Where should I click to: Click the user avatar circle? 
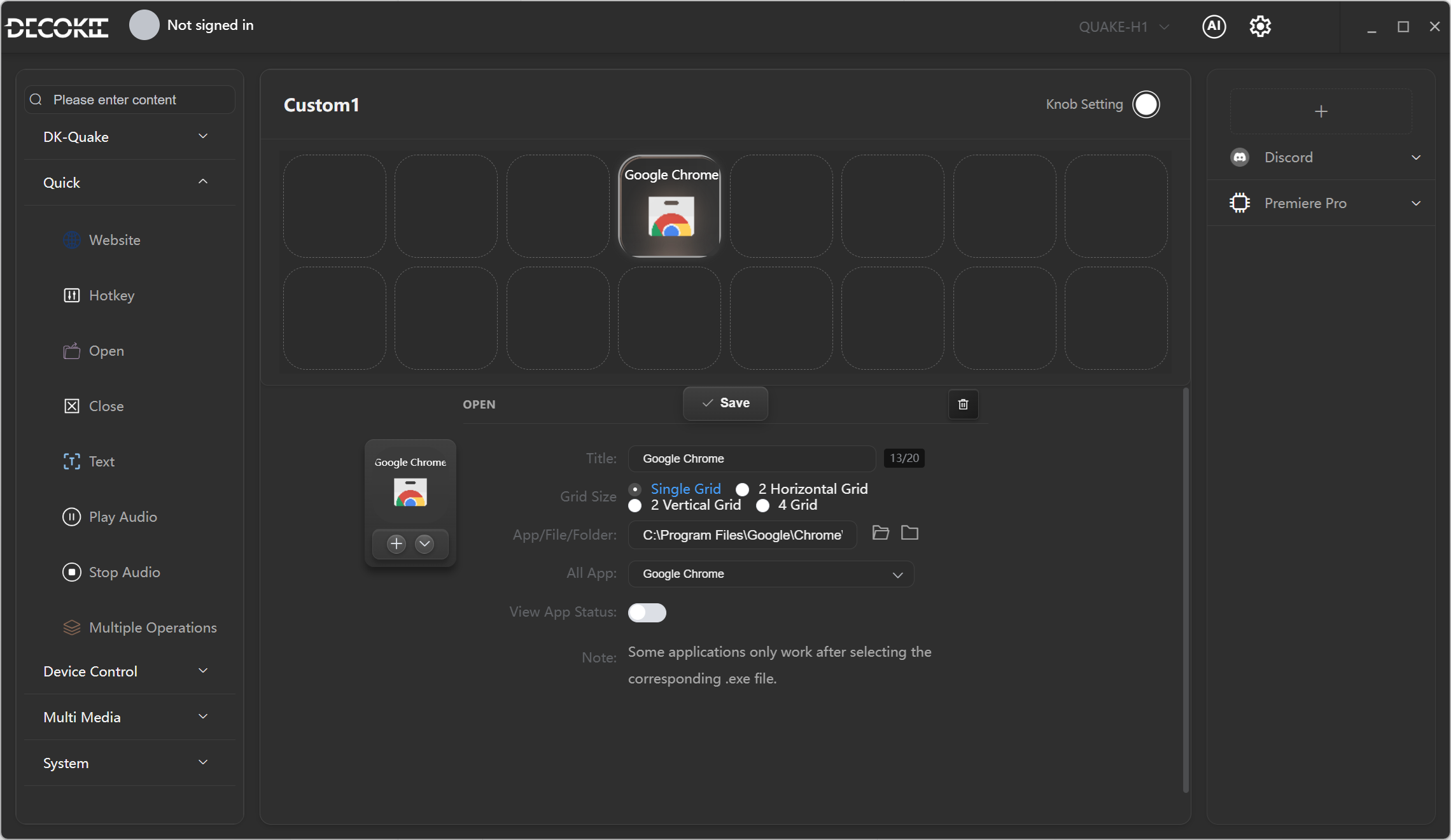(144, 25)
